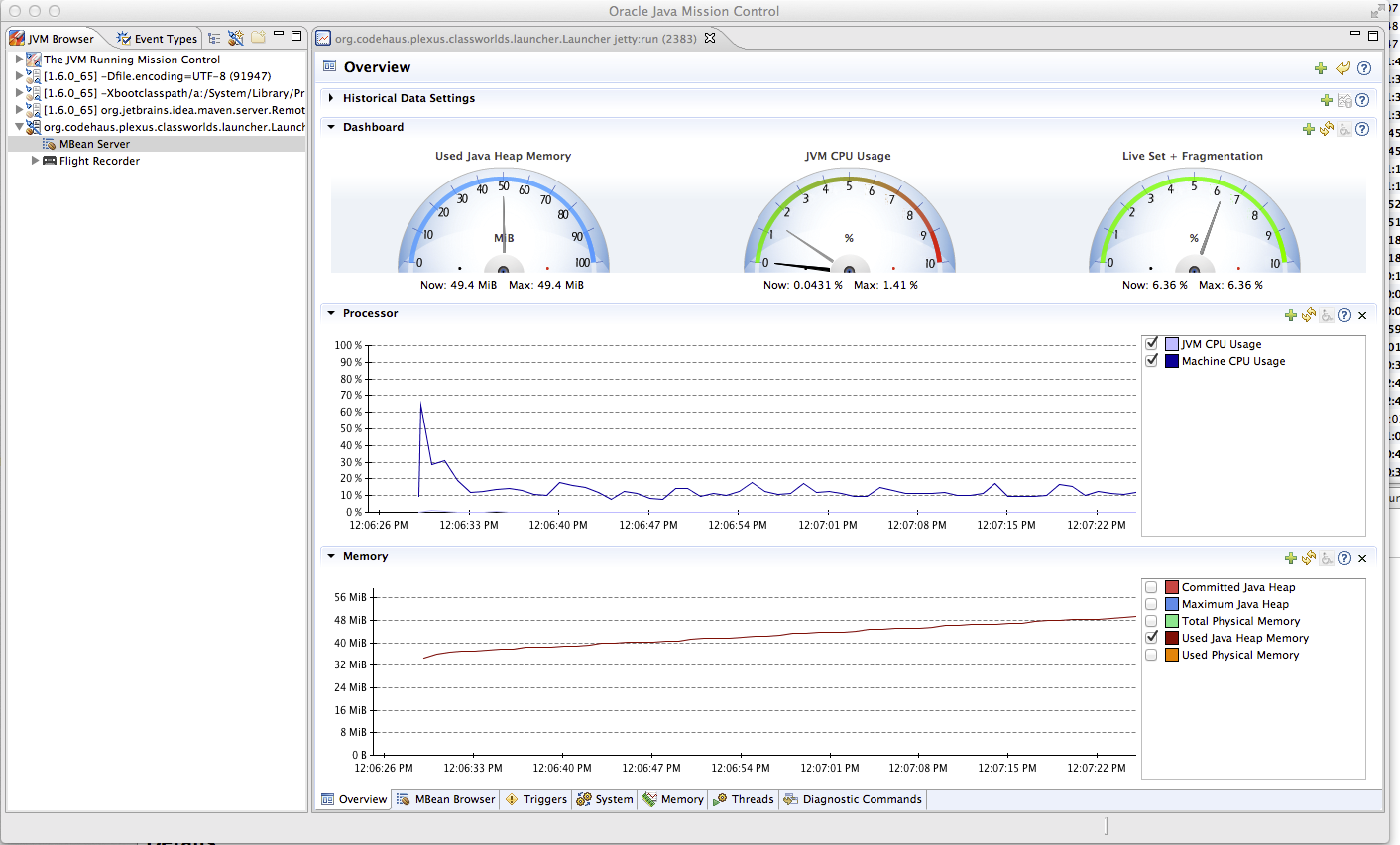Open the Triggers bottom tab
The image size is (1400, 845).
[536, 799]
